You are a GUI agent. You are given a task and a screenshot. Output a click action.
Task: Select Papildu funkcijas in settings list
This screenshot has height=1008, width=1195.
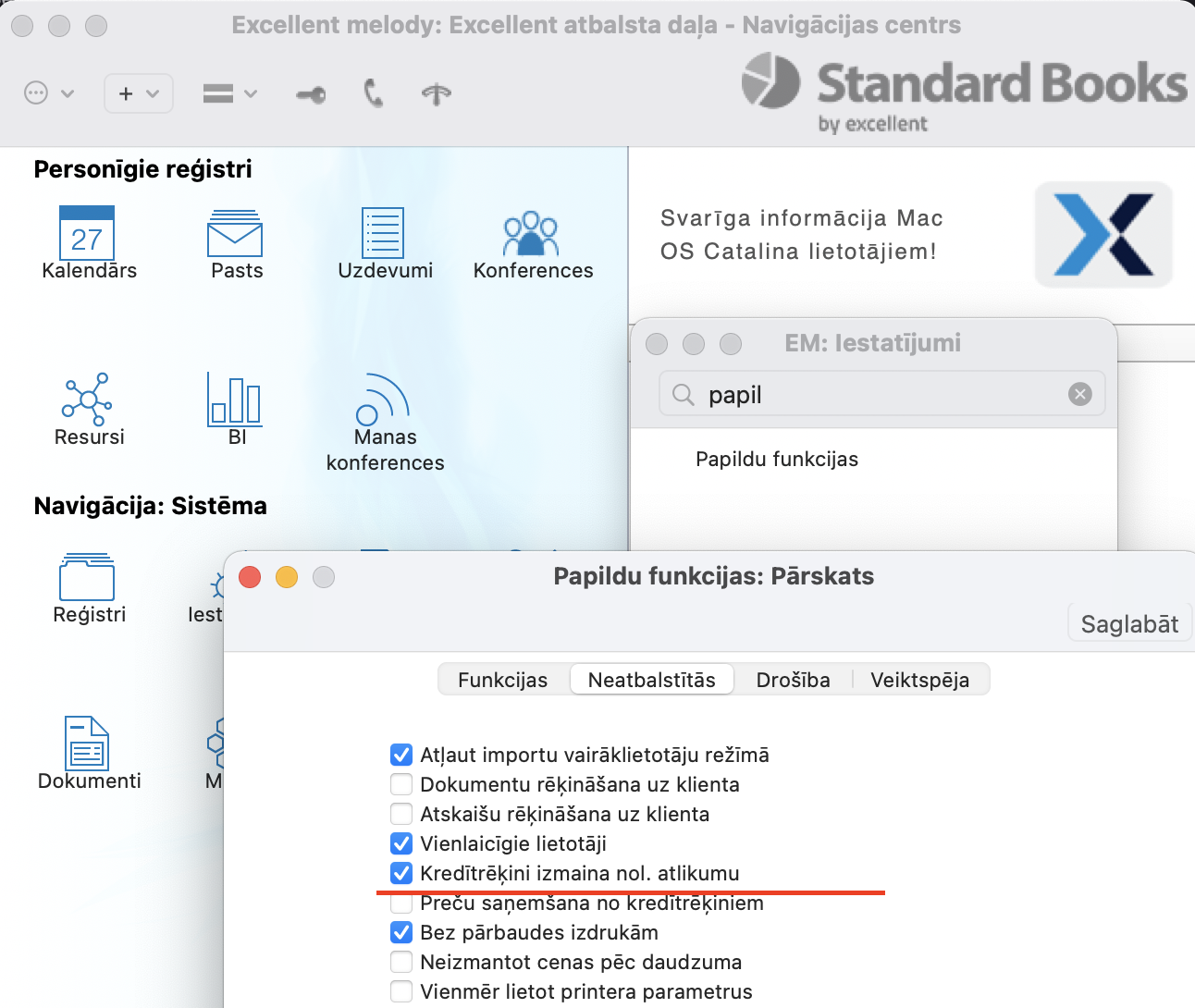tap(776, 460)
